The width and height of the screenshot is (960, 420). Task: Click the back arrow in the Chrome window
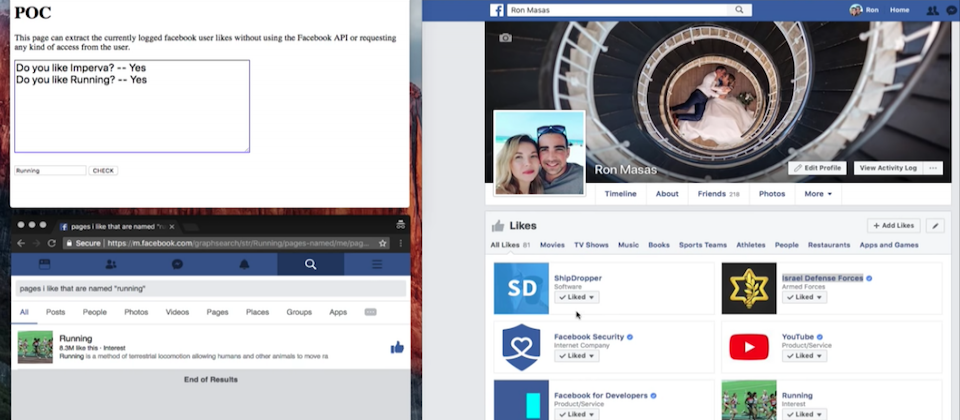[x=21, y=243]
